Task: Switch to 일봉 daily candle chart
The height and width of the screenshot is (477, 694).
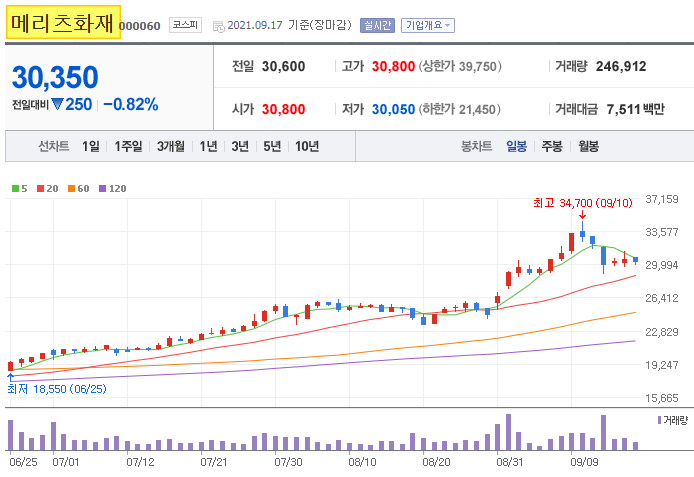Action: (x=517, y=146)
